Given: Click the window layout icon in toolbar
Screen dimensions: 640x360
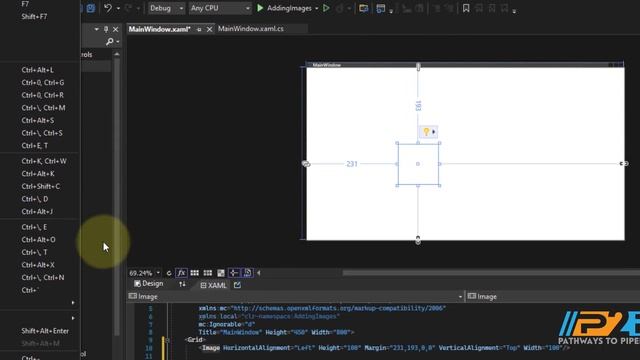Looking at the screenshot, I should point(380,8).
